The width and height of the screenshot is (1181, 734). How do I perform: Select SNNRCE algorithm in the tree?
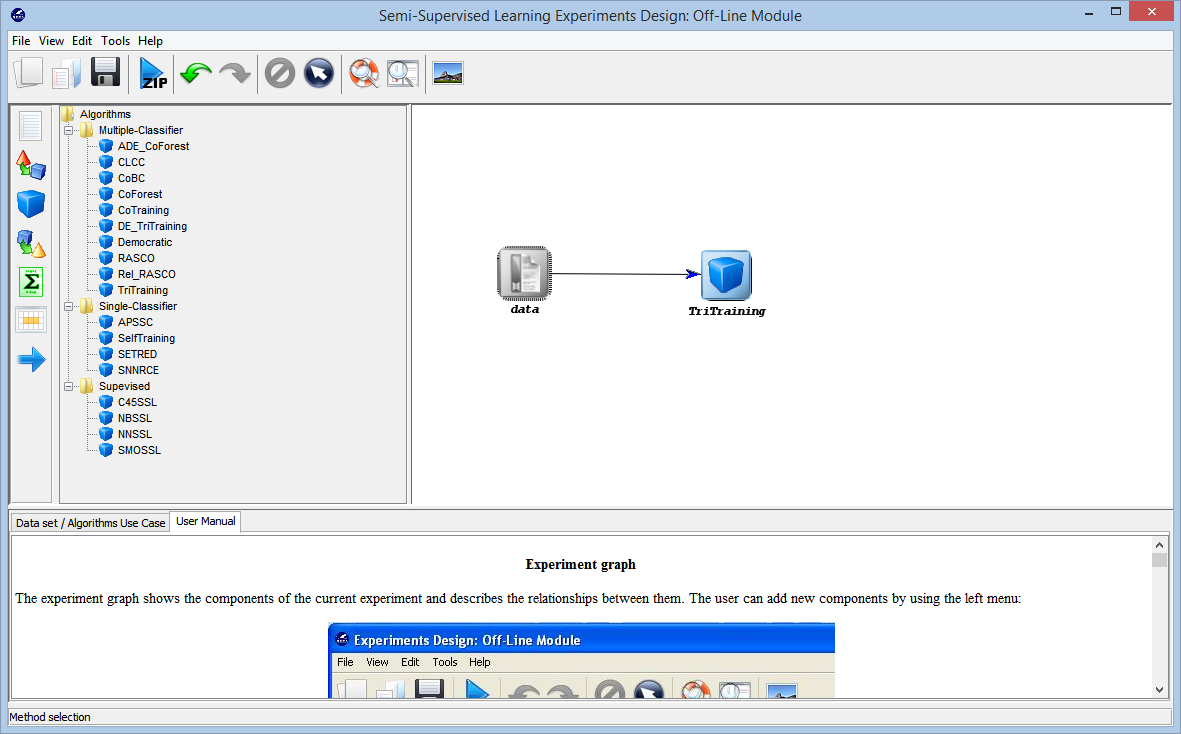pyautogui.click(x=138, y=370)
